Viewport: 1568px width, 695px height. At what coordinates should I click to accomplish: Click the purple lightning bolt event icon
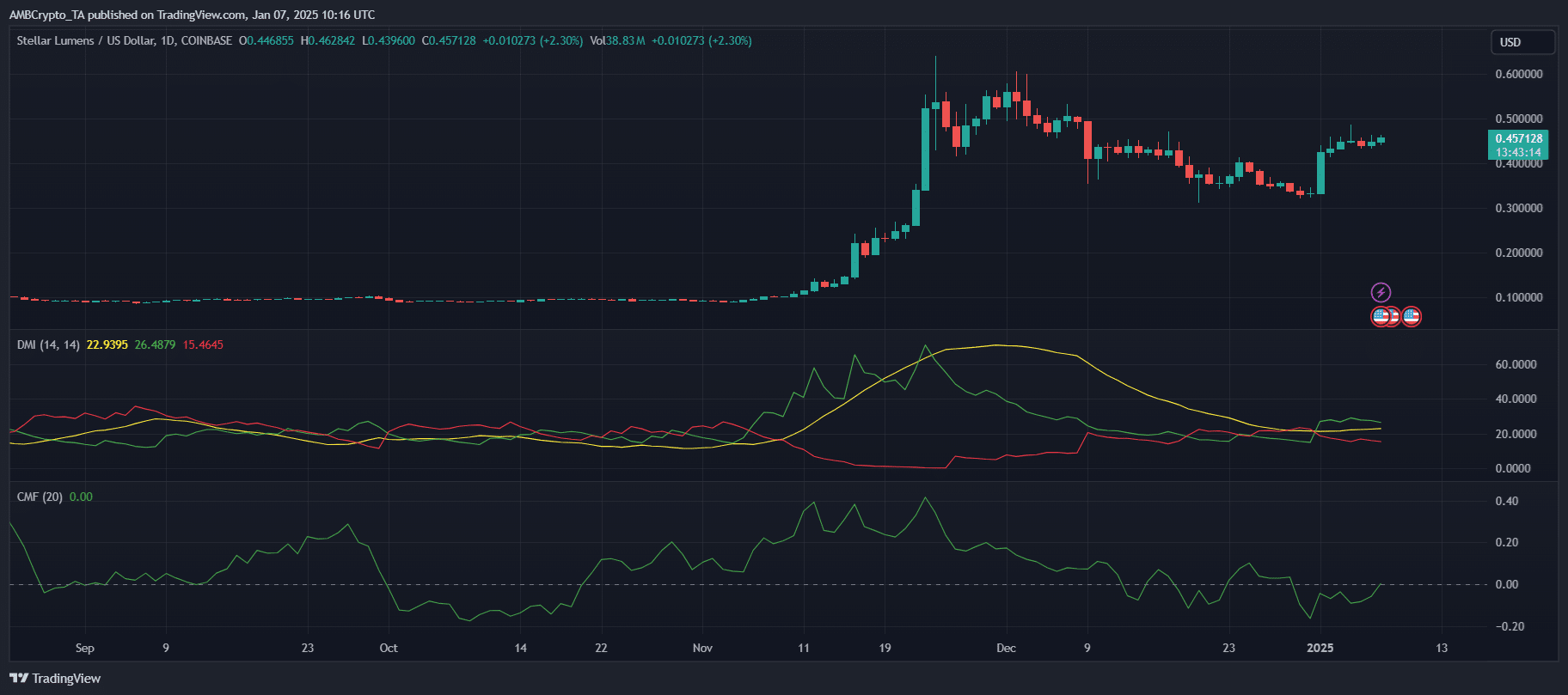coord(1381,292)
